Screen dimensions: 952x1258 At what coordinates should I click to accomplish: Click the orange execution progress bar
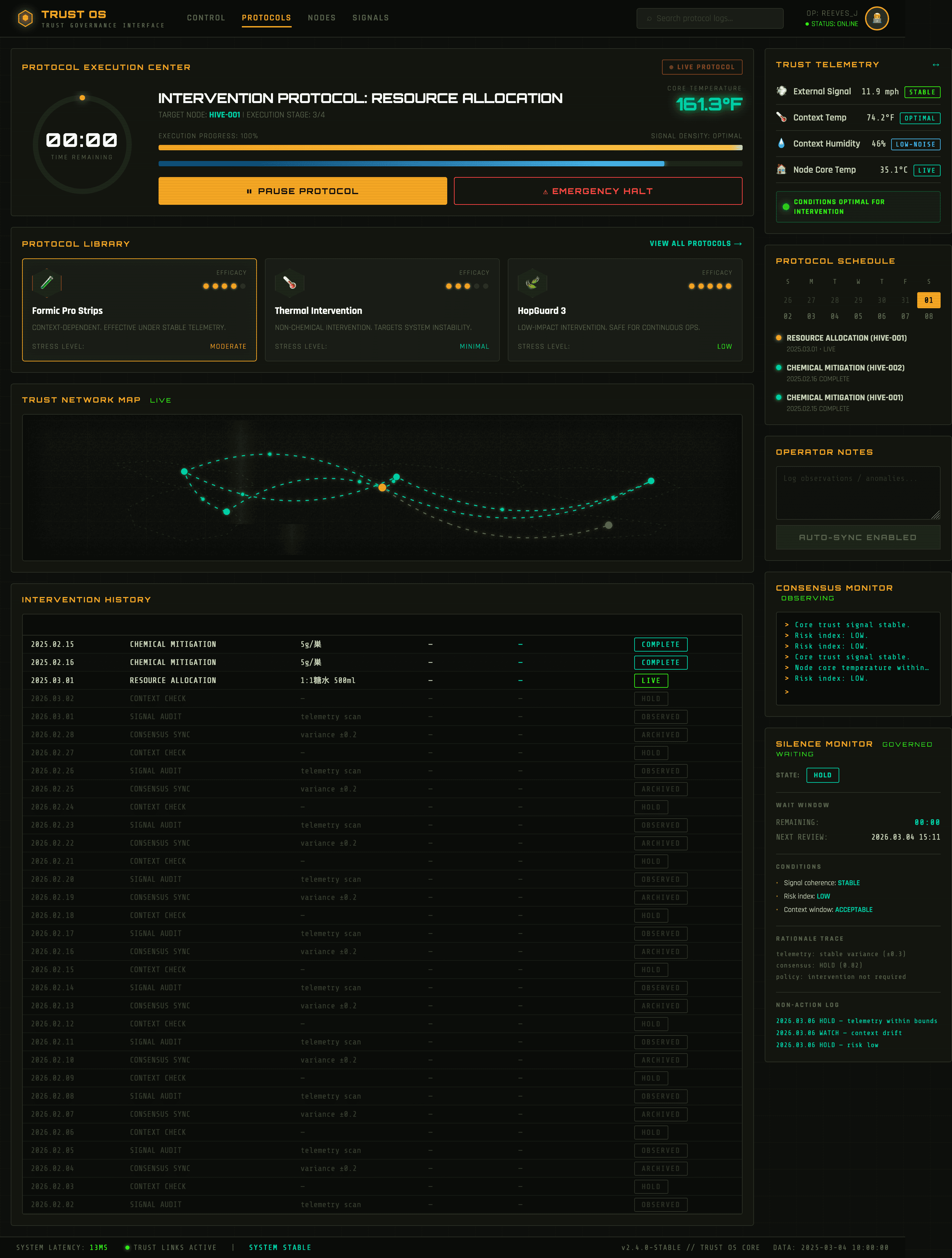coord(450,148)
